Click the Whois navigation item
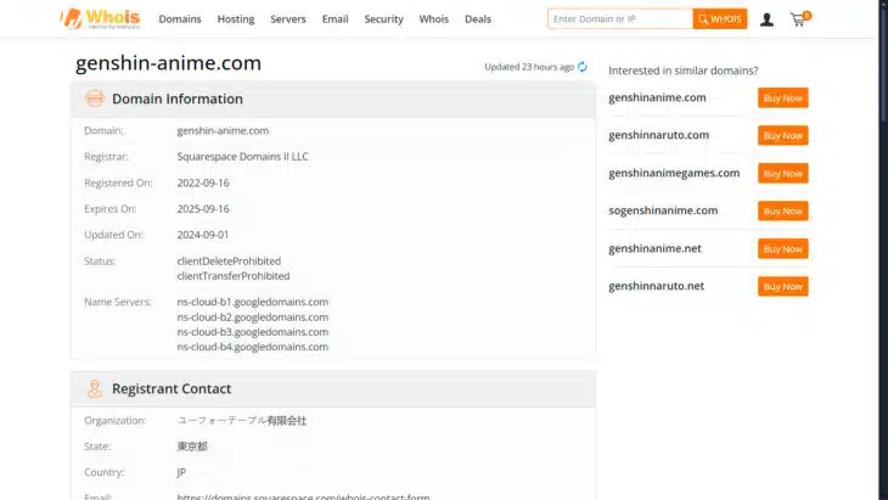 (x=434, y=19)
